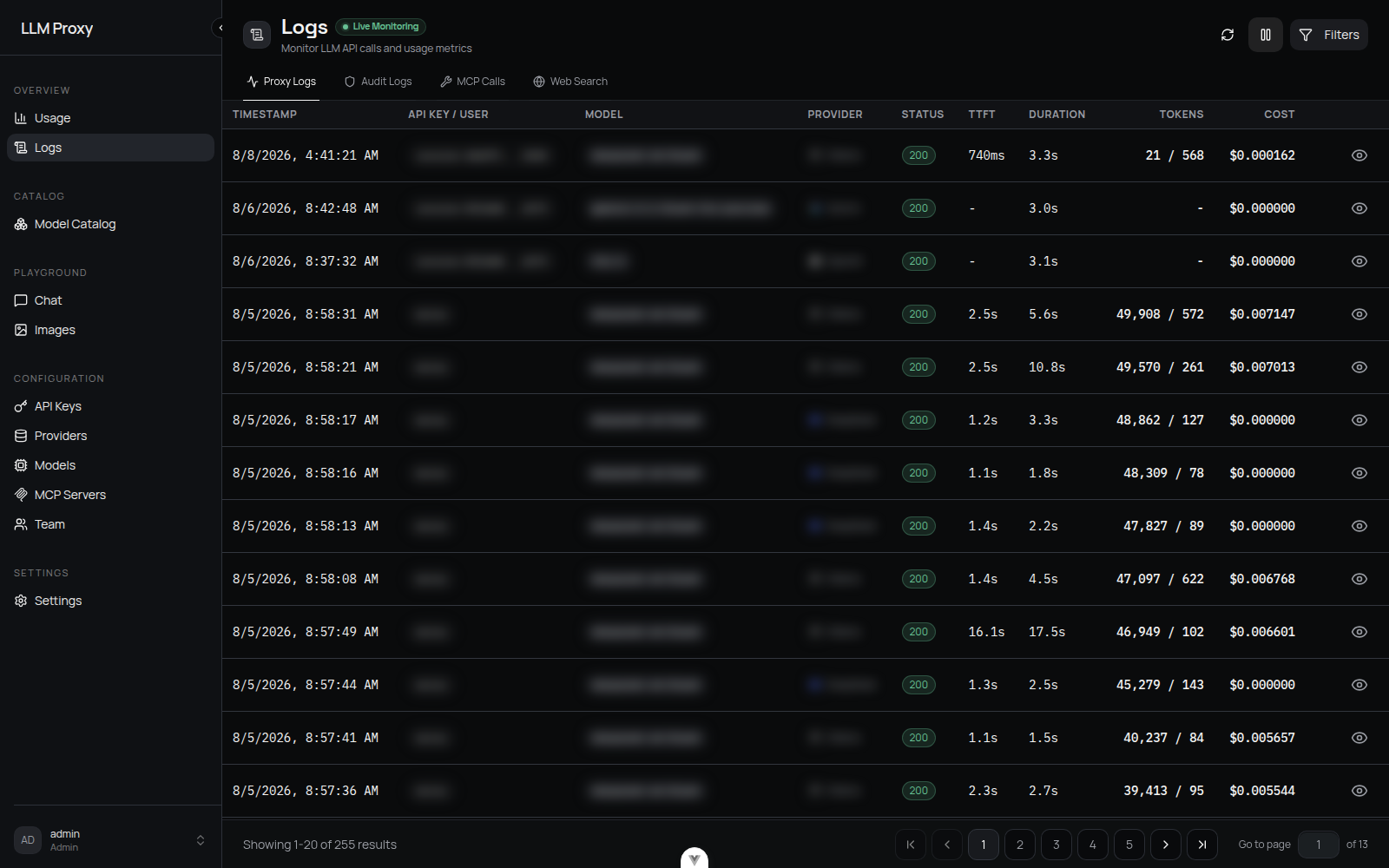Image resolution: width=1389 pixels, height=868 pixels.
Task: Go to page 2
Action: click(x=1020, y=845)
